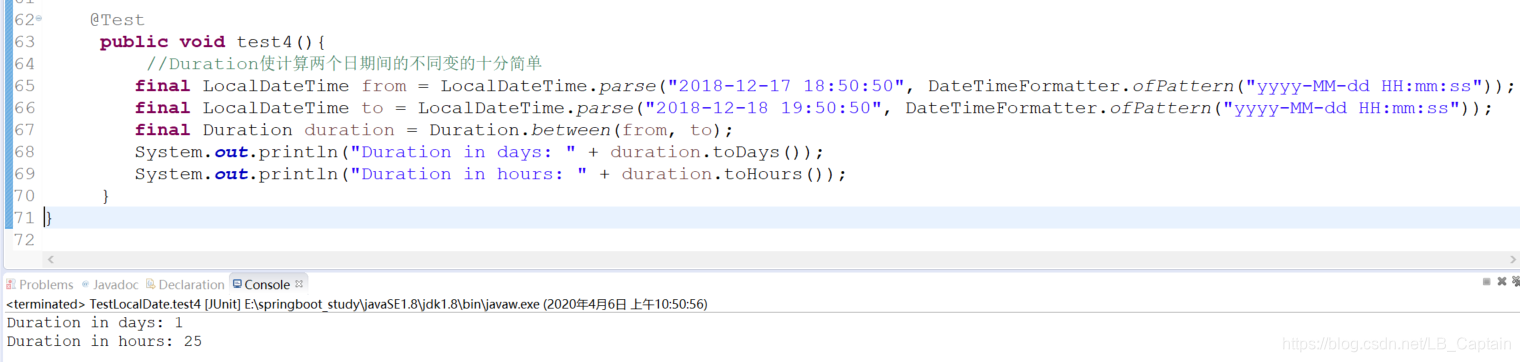This screenshot has height=362, width=1520.
Task: Click the variable name 'to' on line 66
Action: (372, 108)
